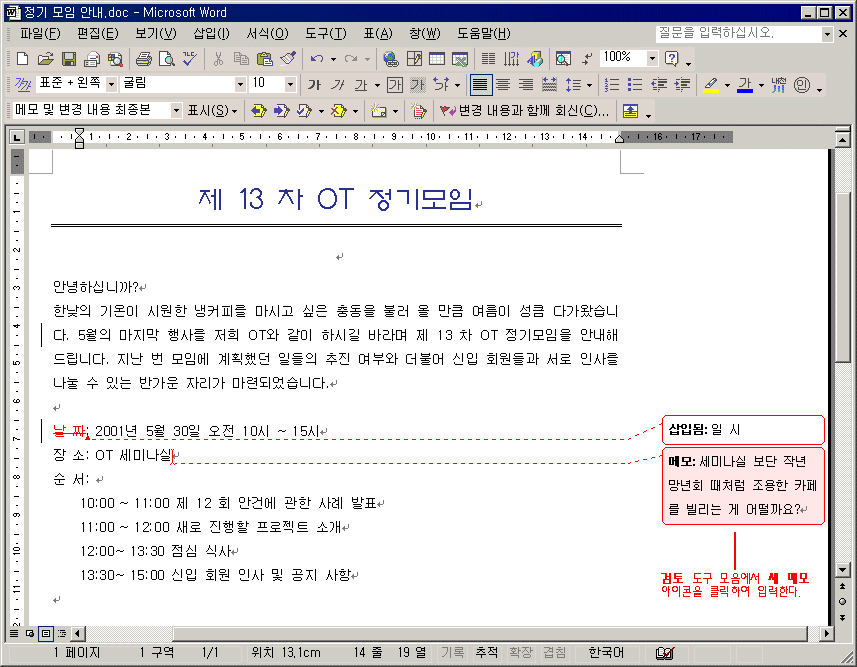Open the font name dropdown showing 굴림
857x667 pixels.
(240, 85)
